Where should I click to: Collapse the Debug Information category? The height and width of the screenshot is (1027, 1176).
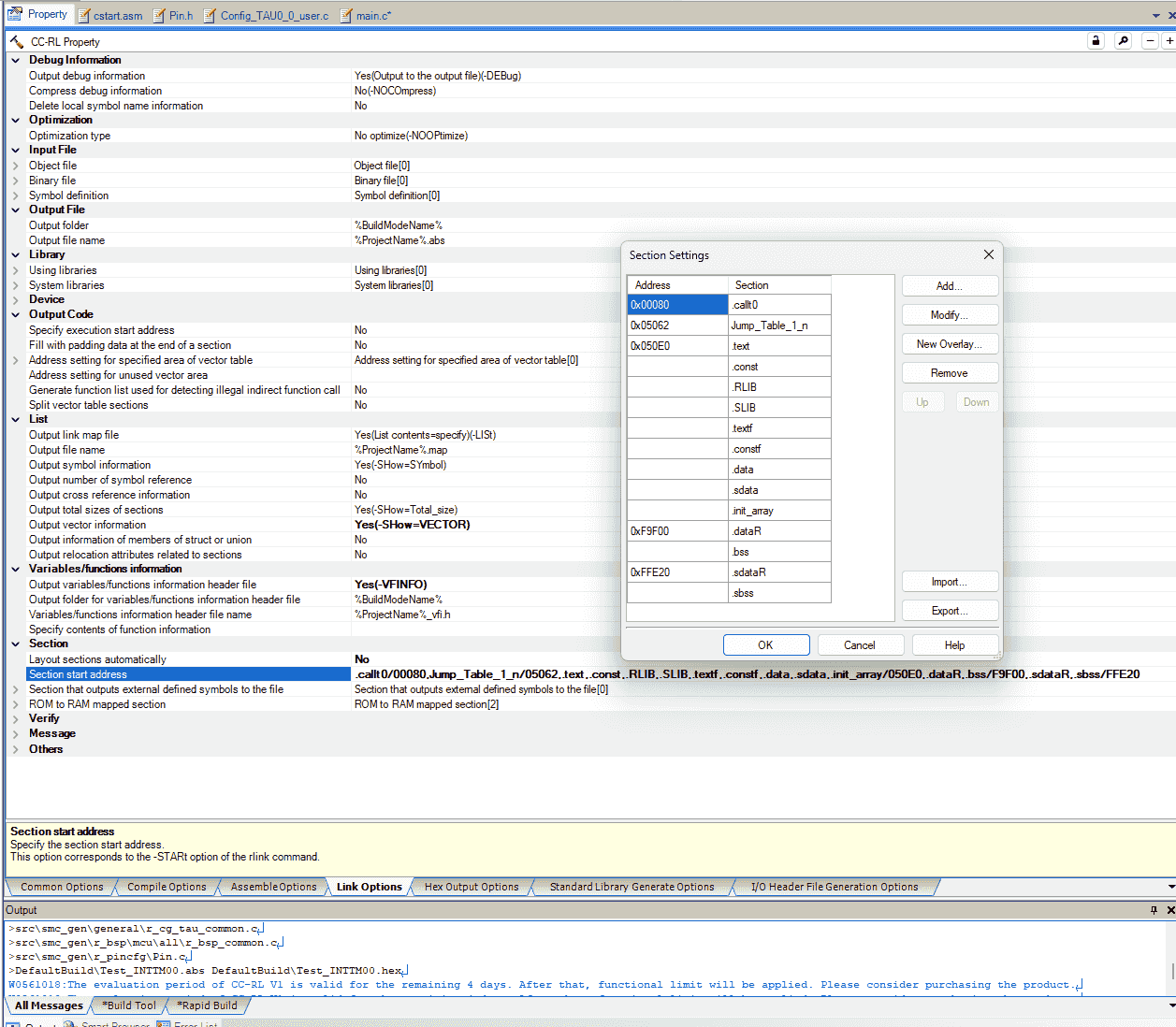tap(15, 60)
